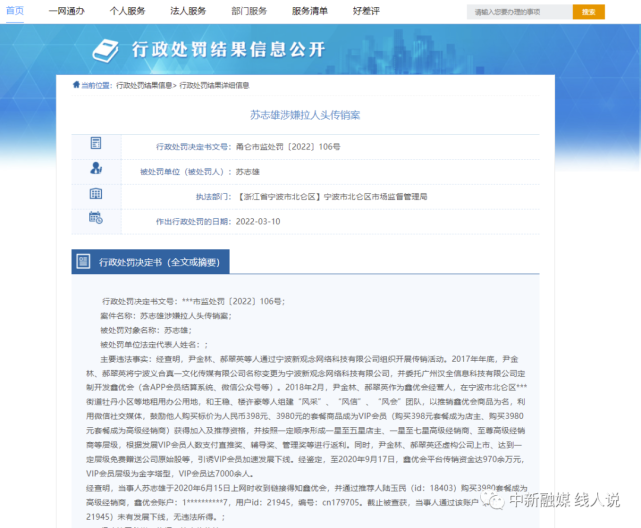Select 法人服务 in the navigation bar
Image resolution: width=641 pixels, height=528 pixels.
pos(188,11)
